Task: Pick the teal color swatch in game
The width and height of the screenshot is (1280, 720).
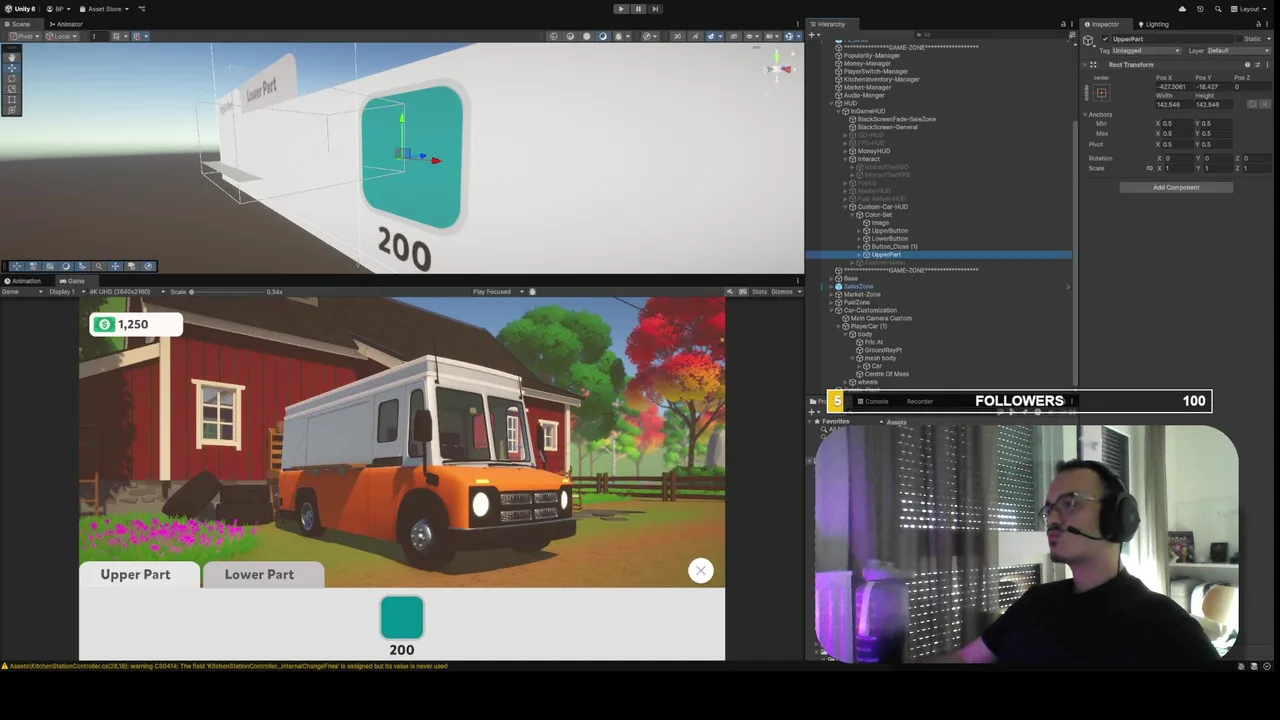Action: coord(402,617)
